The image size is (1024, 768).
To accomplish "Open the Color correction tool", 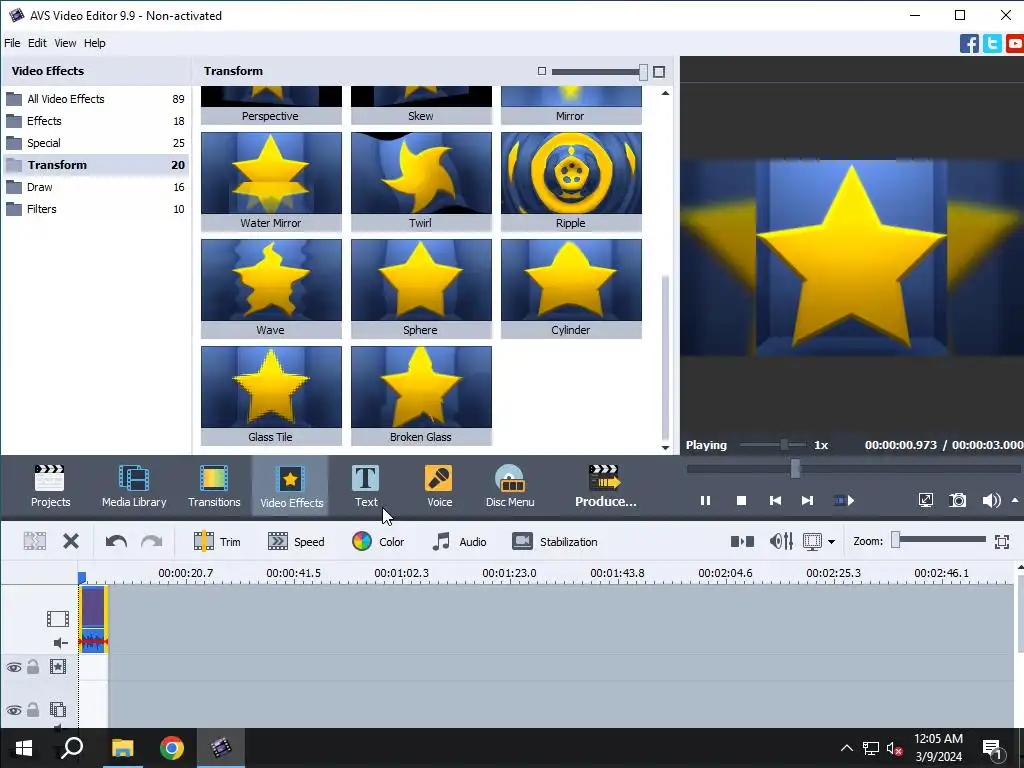I will point(378,541).
